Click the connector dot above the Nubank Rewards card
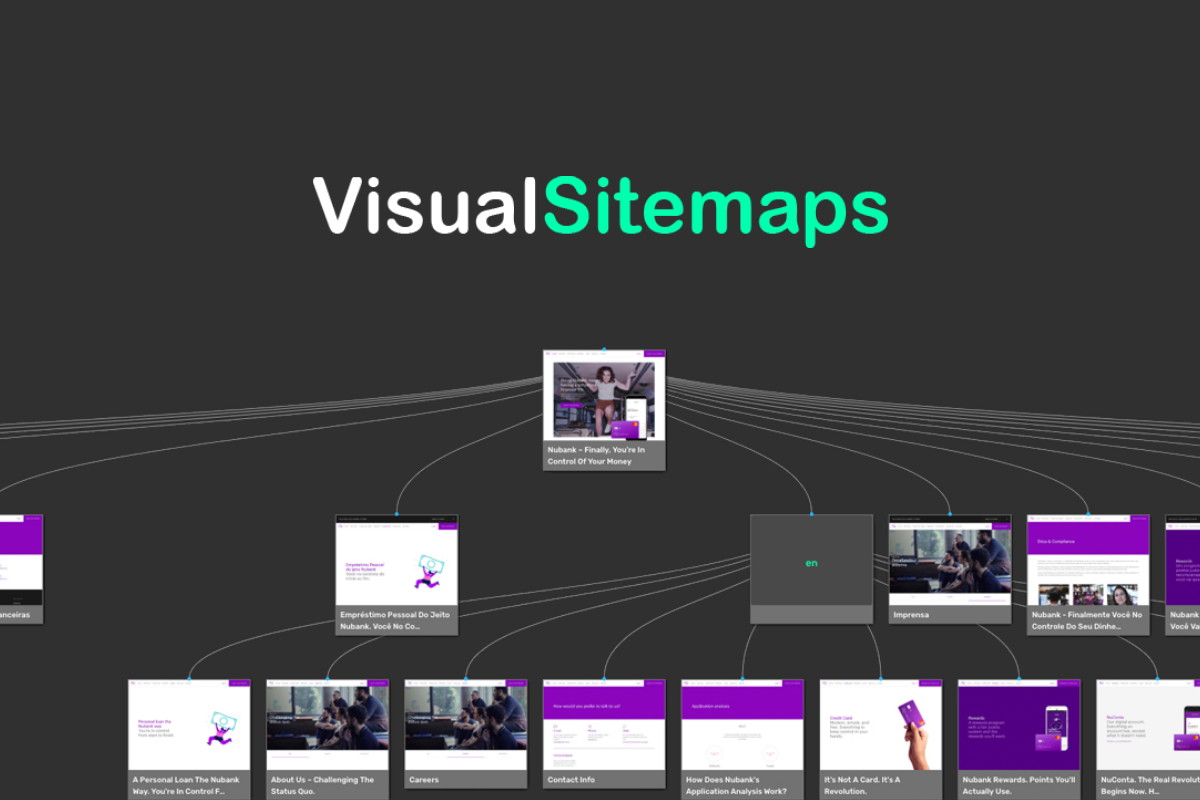The width and height of the screenshot is (1200, 800). point(1019,679)
